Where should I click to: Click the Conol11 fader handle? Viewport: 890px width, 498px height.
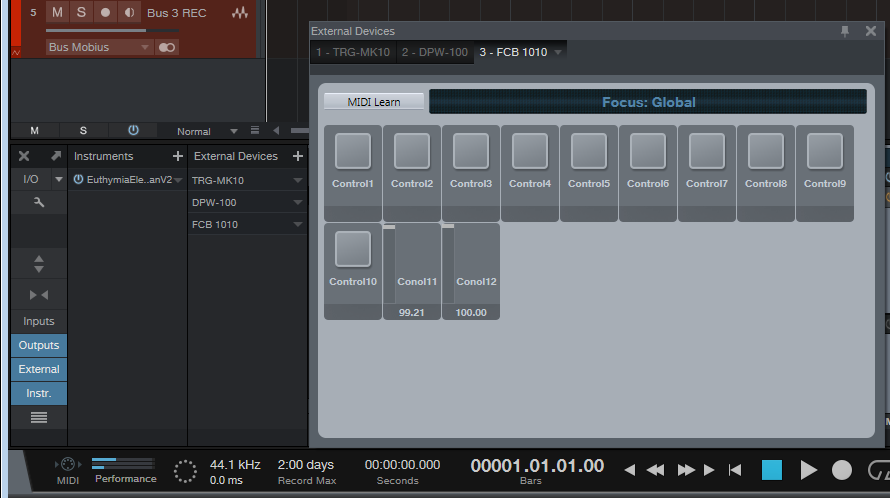pos(389,227)
